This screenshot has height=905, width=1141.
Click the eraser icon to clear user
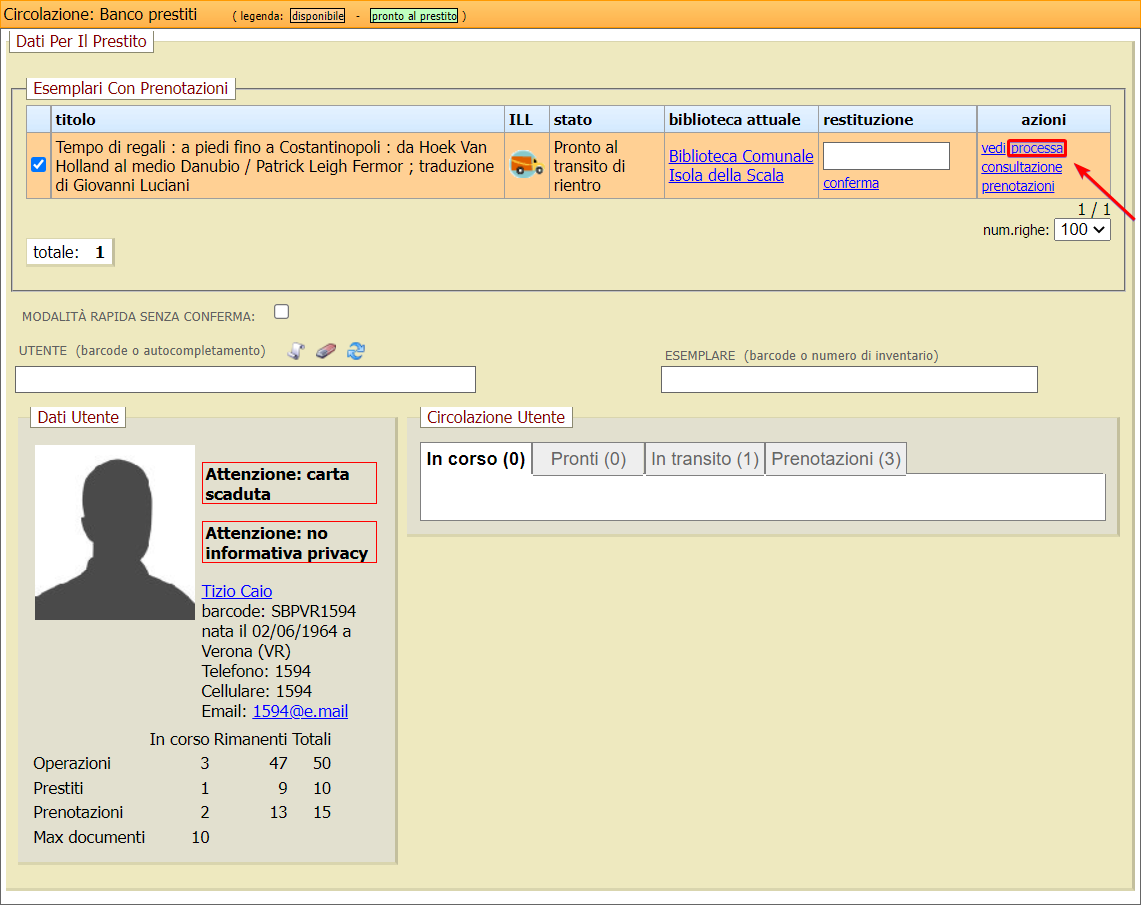click(326, 351)
